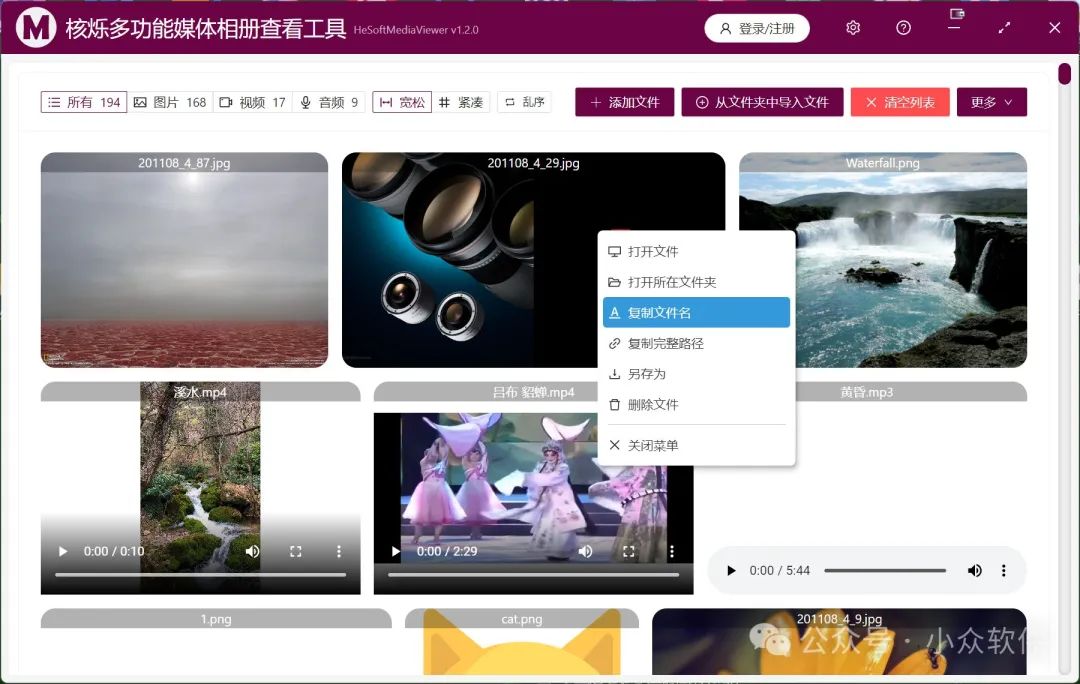The width and height of the screenshot is (1080, 684).
Task: Open more options for 溪水.mp4 player
Action: (x=338, y=551)
